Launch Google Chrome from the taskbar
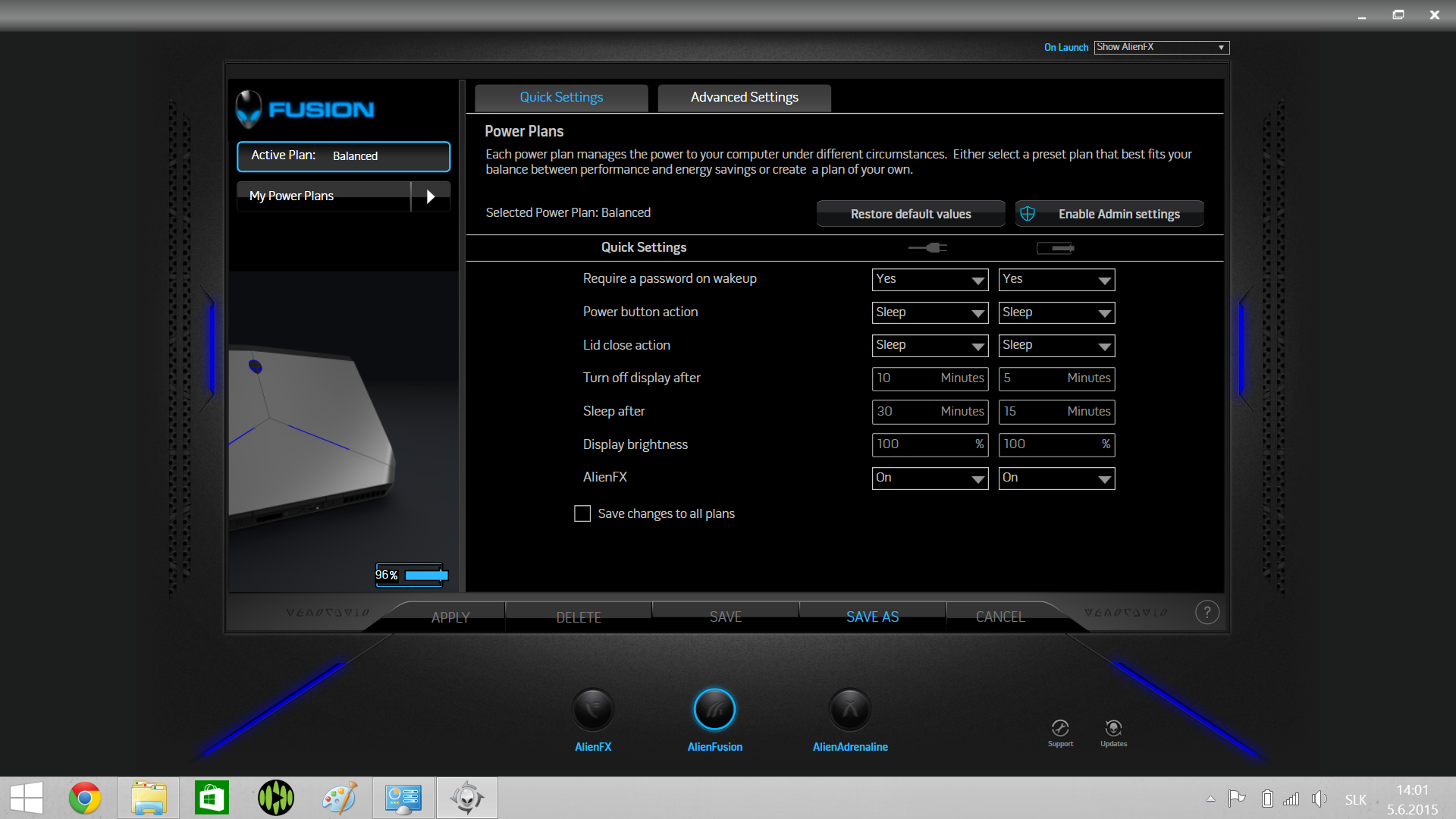Screen dimensions: 1456x819 click(85, 798)
